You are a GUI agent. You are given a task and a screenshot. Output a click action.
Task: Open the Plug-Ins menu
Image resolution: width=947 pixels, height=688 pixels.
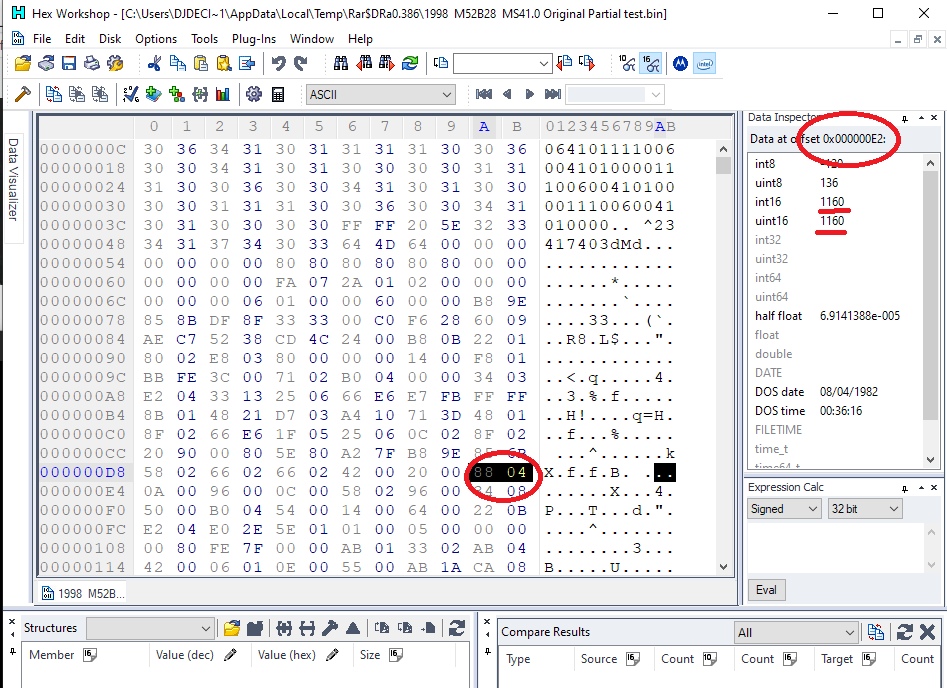254,39
